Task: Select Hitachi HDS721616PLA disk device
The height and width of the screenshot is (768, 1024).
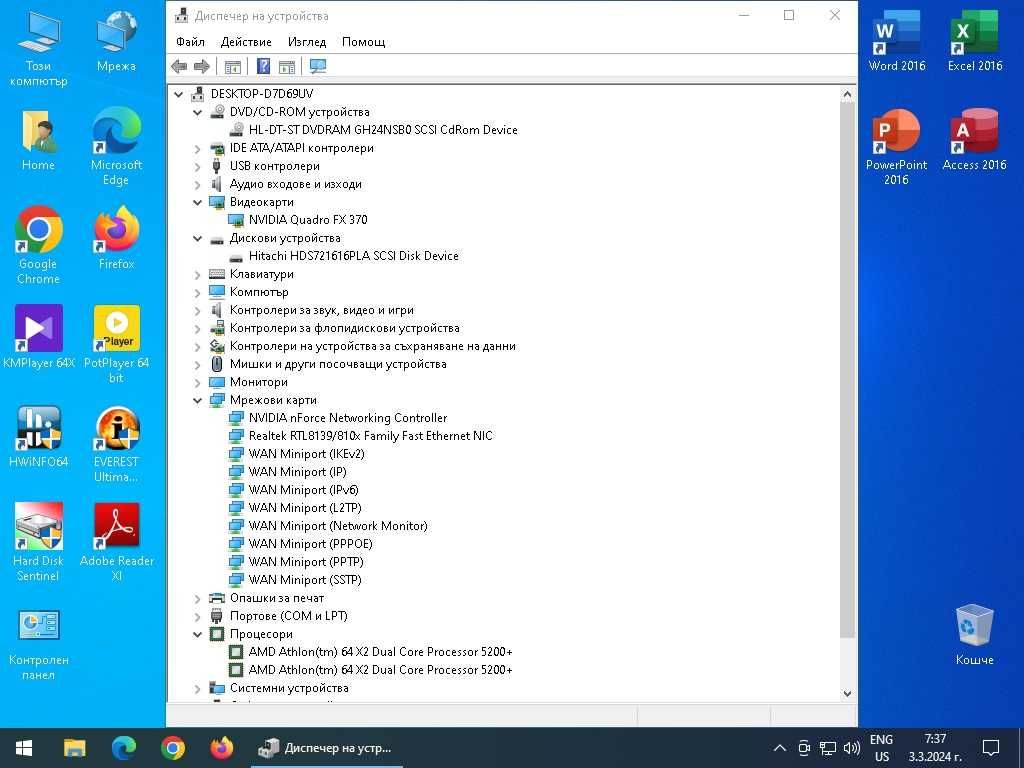Action: 353,256
